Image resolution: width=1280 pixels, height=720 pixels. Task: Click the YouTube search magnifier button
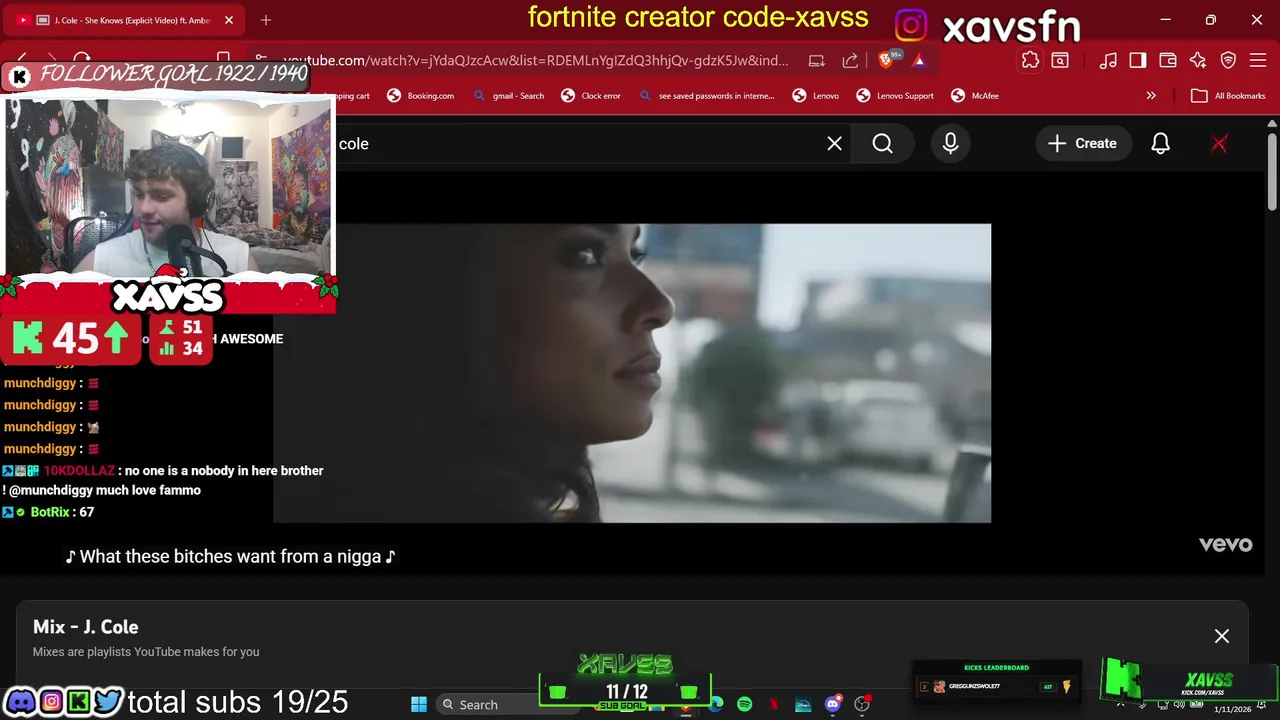[x=882, y=144]
